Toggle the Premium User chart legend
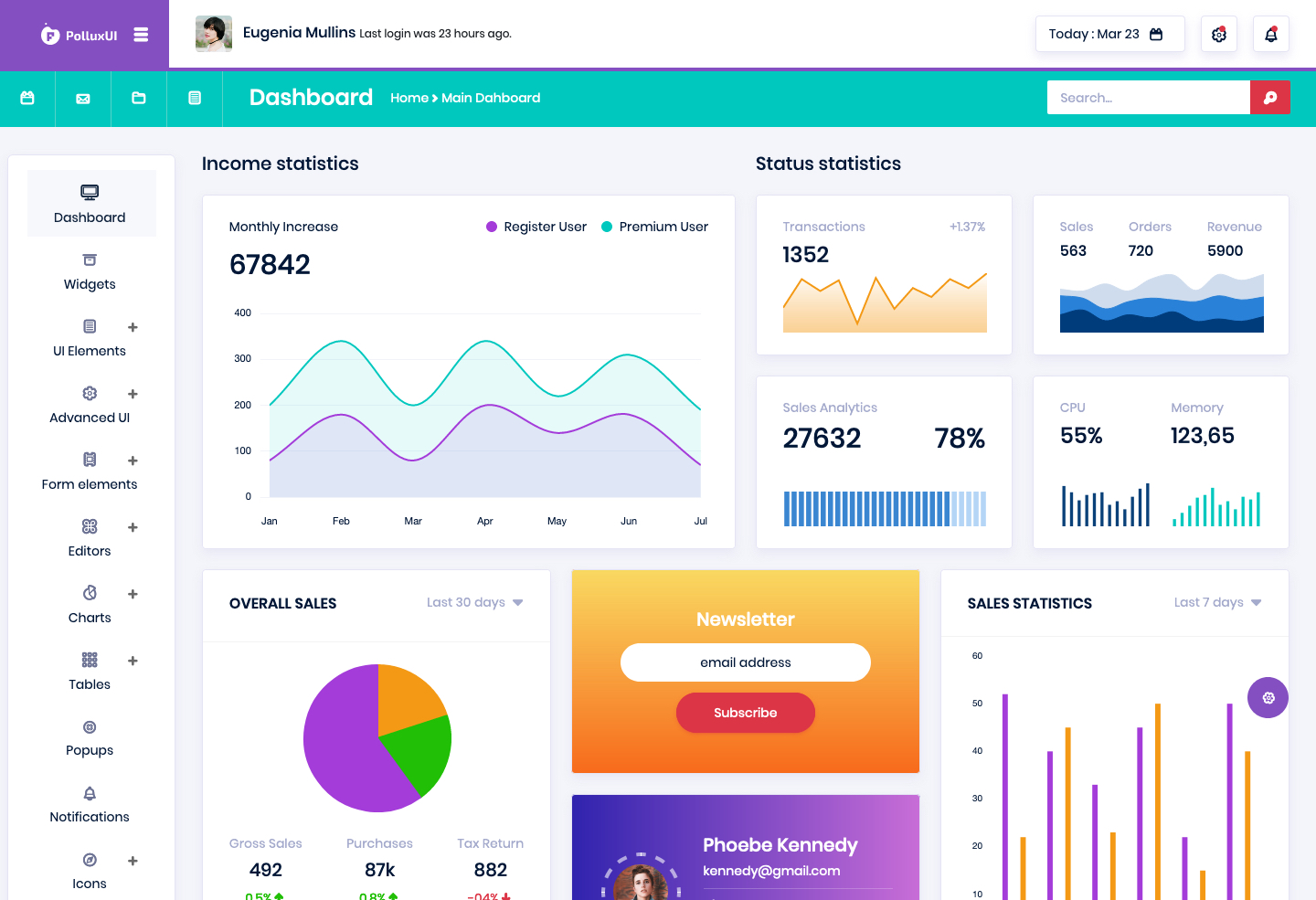Viewport: 1316px width, 900px height. 654,227
